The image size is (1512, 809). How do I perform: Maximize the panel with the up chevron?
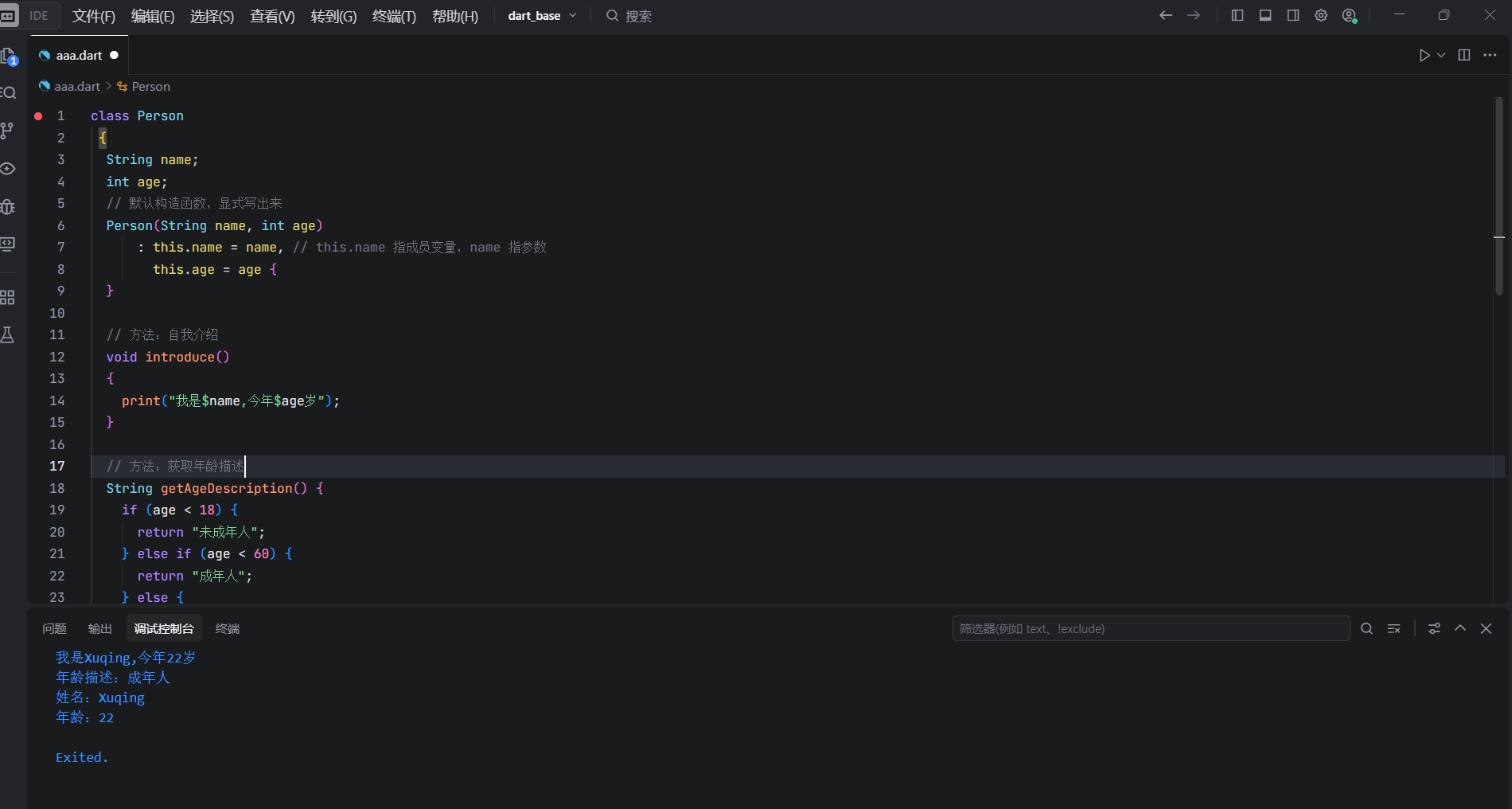point(1460,628)
